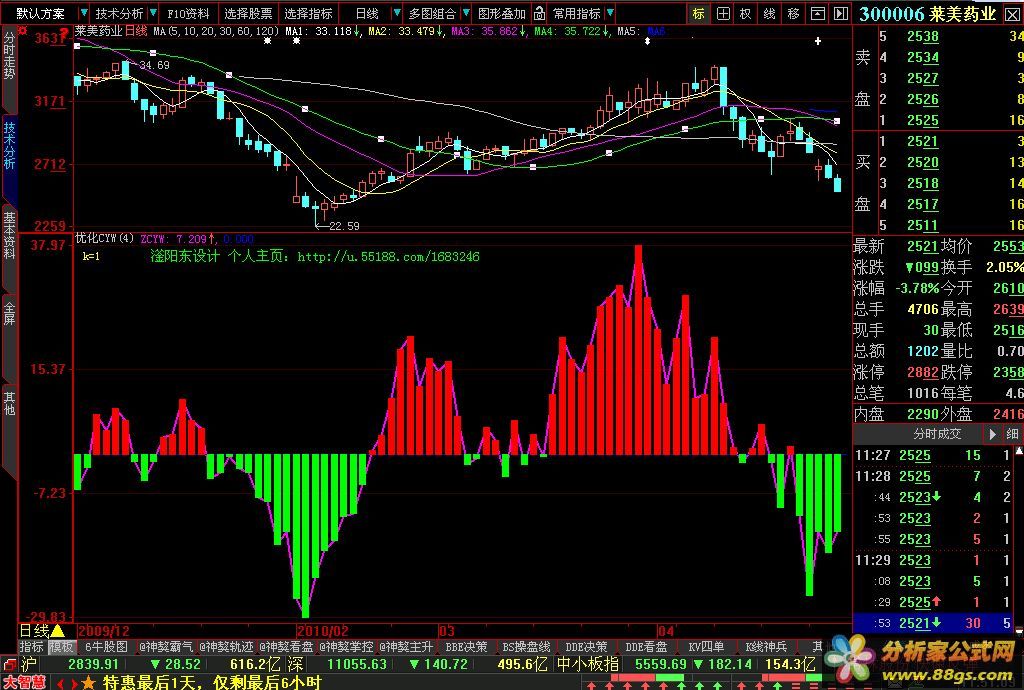The width and height of the screenshot is (1024, 690).
Task: Click the 线 drawing icon
Action: point(769,13)
